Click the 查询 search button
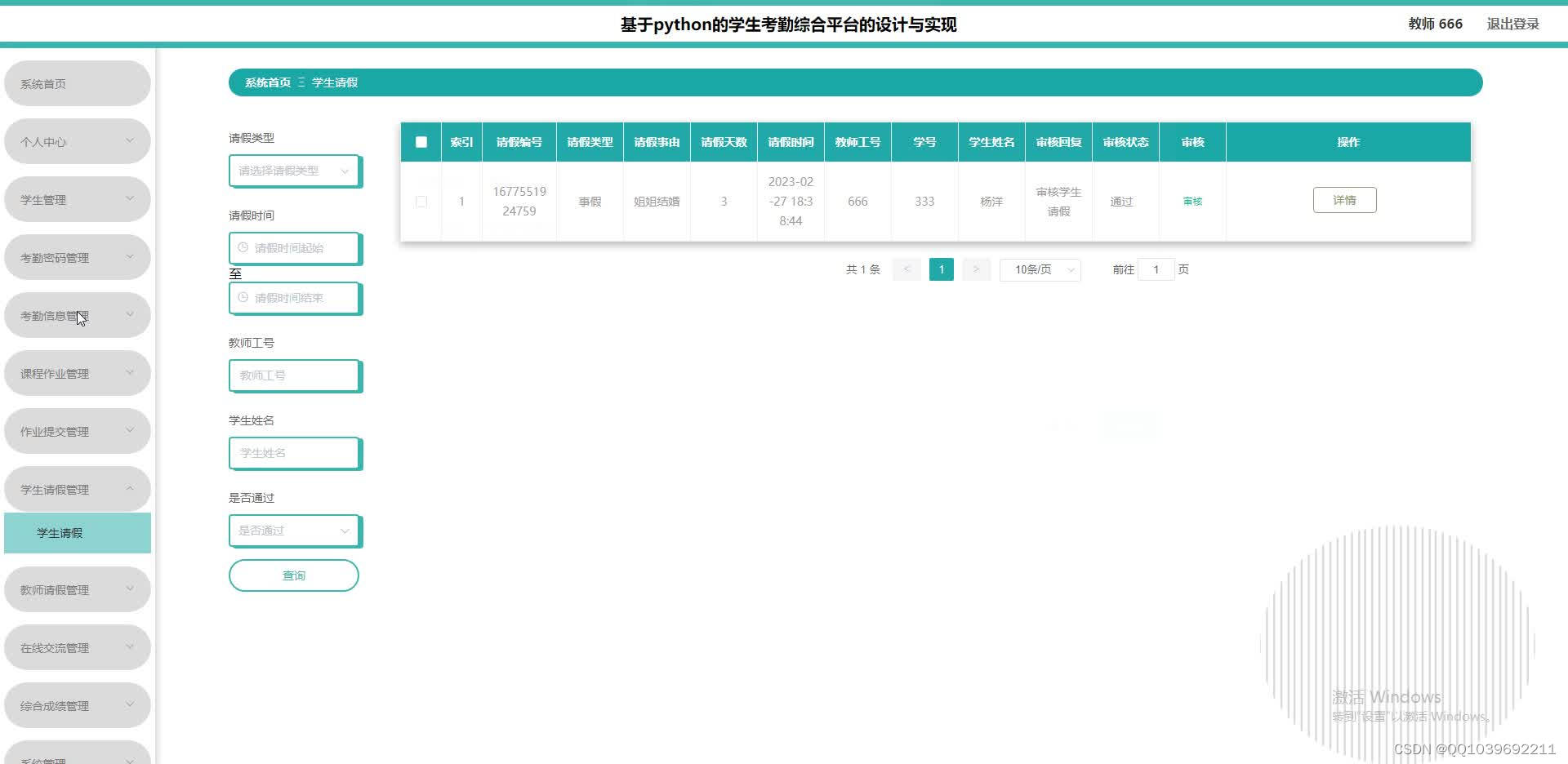This screenshot has width=1568, height=764. click(x=294, y=575)
